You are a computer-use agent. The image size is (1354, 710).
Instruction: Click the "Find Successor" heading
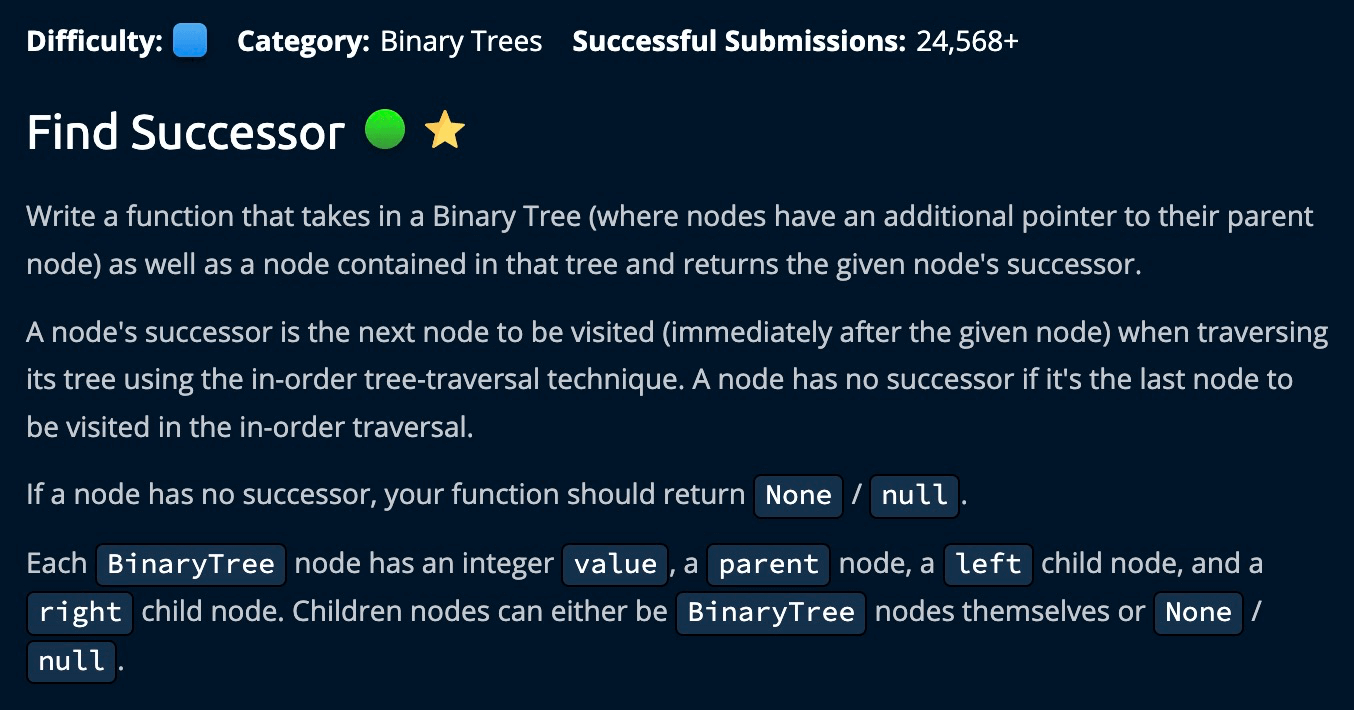(x=186, y=132)
